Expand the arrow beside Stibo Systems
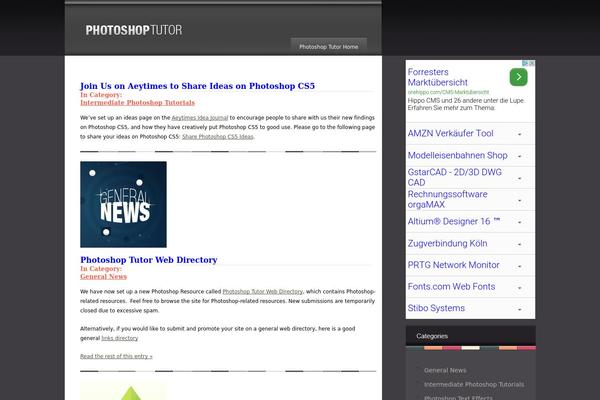Image resolution: width=600 pixels, height=400 pixels. [520, 309]
